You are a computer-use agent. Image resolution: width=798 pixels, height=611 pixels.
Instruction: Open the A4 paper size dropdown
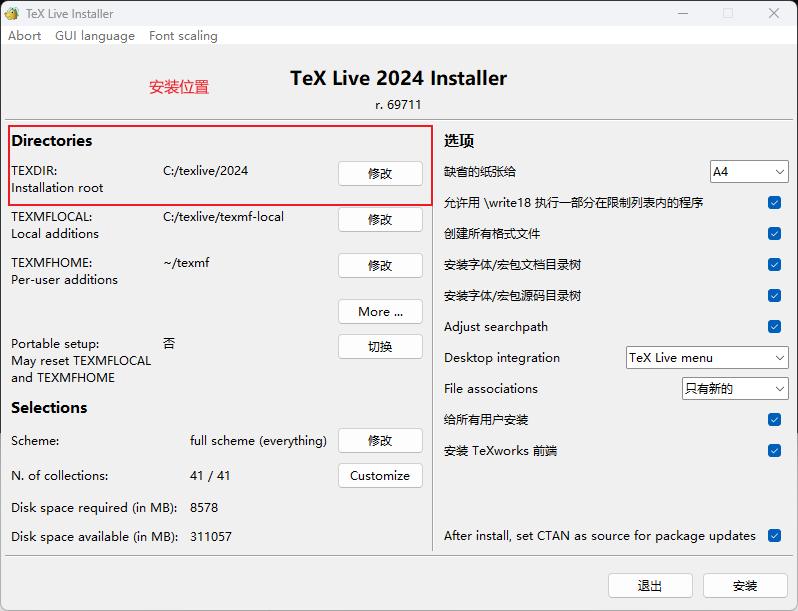pos(749,171)
